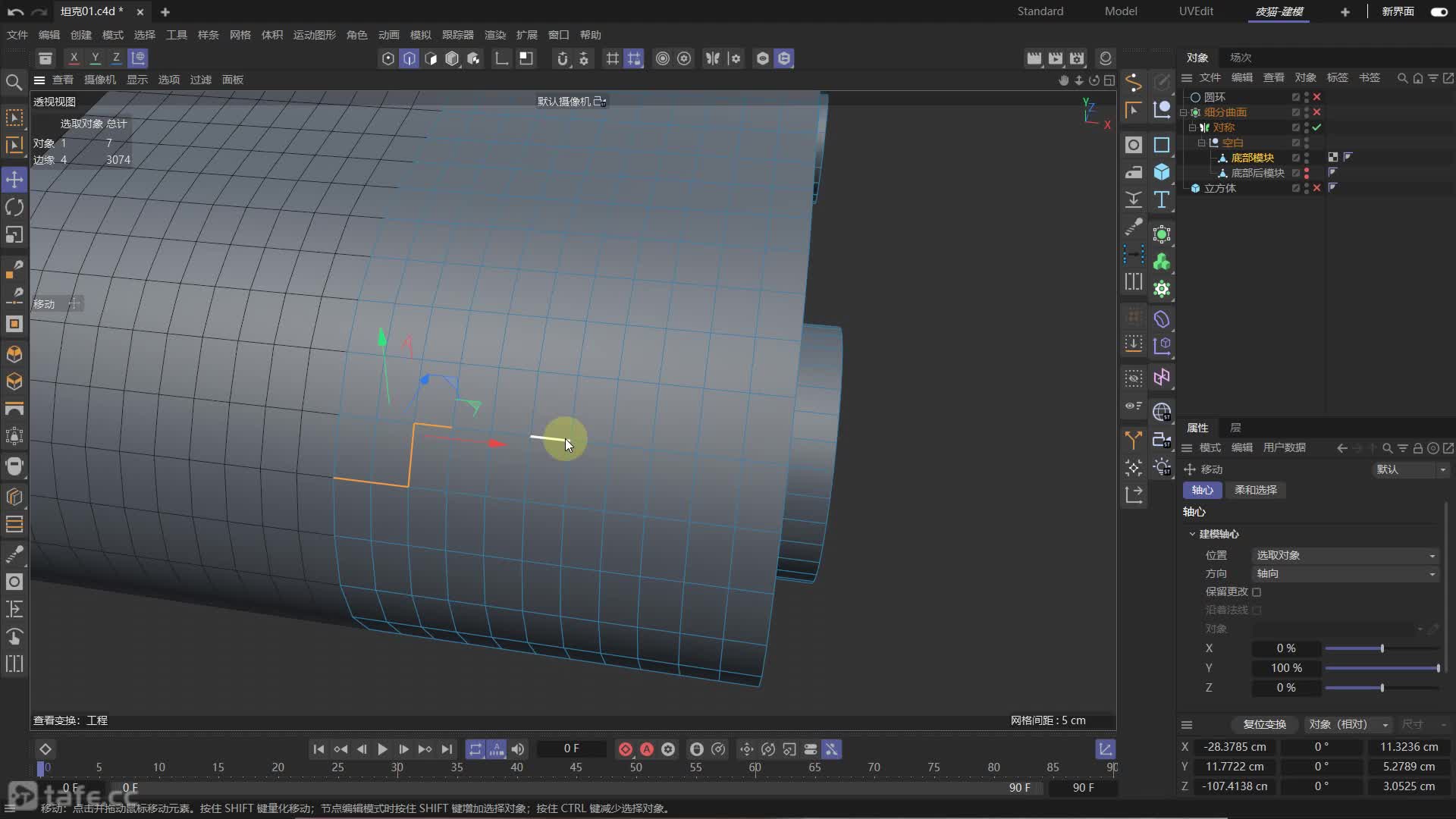
Task: Click the Text spline T icon
Action: pos(1162,200)
